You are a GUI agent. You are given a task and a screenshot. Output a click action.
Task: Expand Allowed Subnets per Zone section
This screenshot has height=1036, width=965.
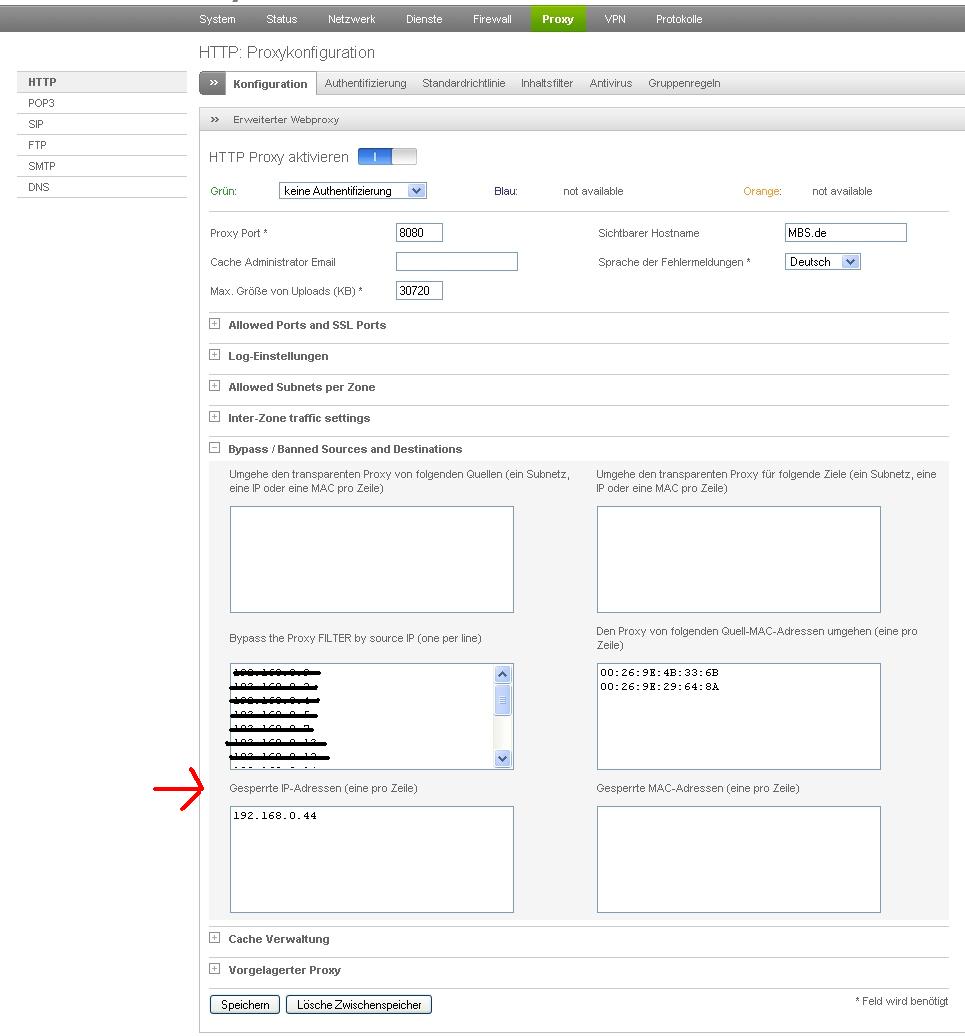(215, 387)
